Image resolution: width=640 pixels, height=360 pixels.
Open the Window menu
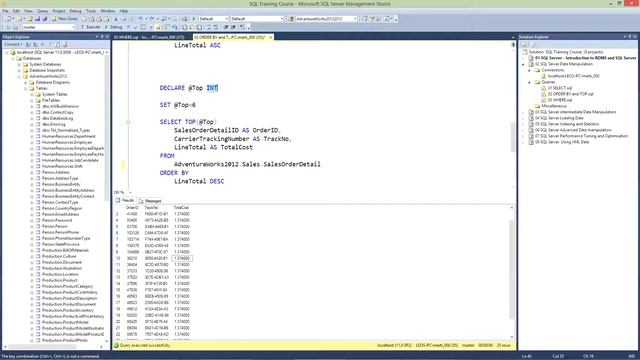[x=107, y=11]
